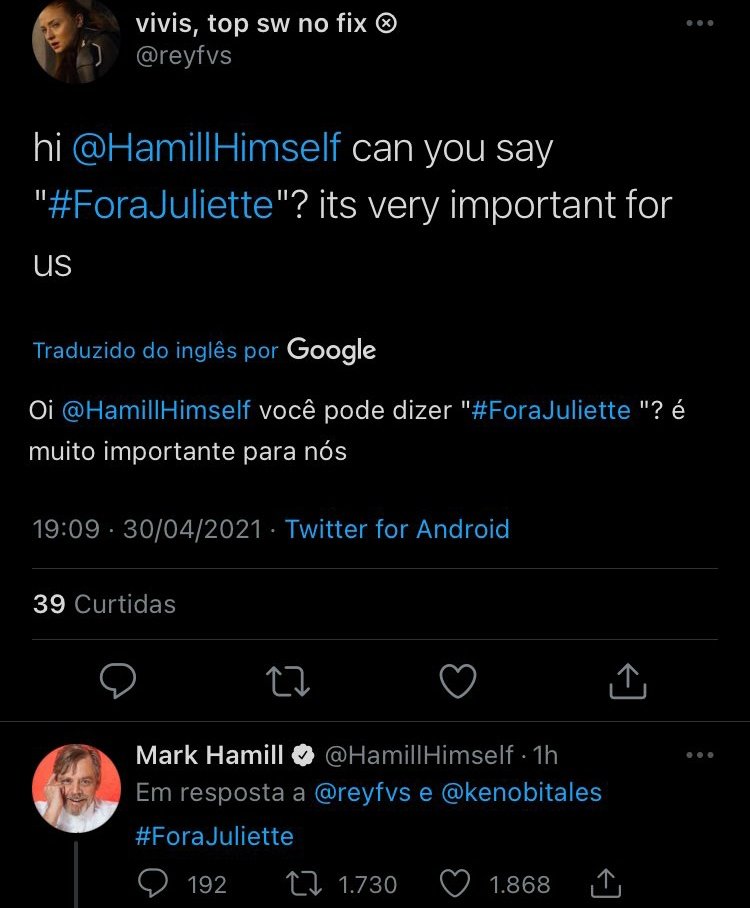The height and width of the screenshot is (908, 750).
Task: Open more options for the vivis tweet
Action: point(700,24)
